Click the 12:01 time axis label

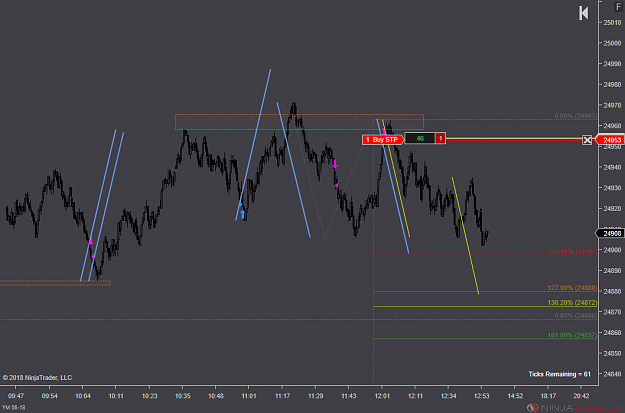pyautogui.click(x=382, y=396)
